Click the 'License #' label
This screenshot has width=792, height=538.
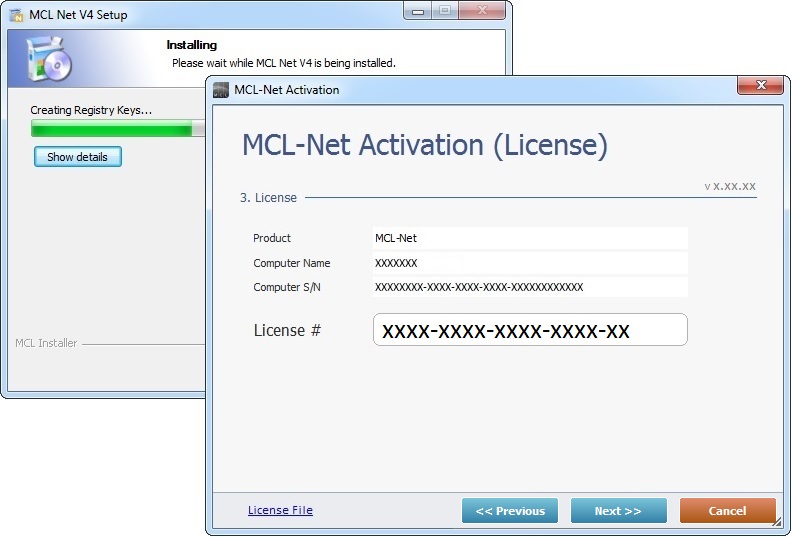(287, 330)
